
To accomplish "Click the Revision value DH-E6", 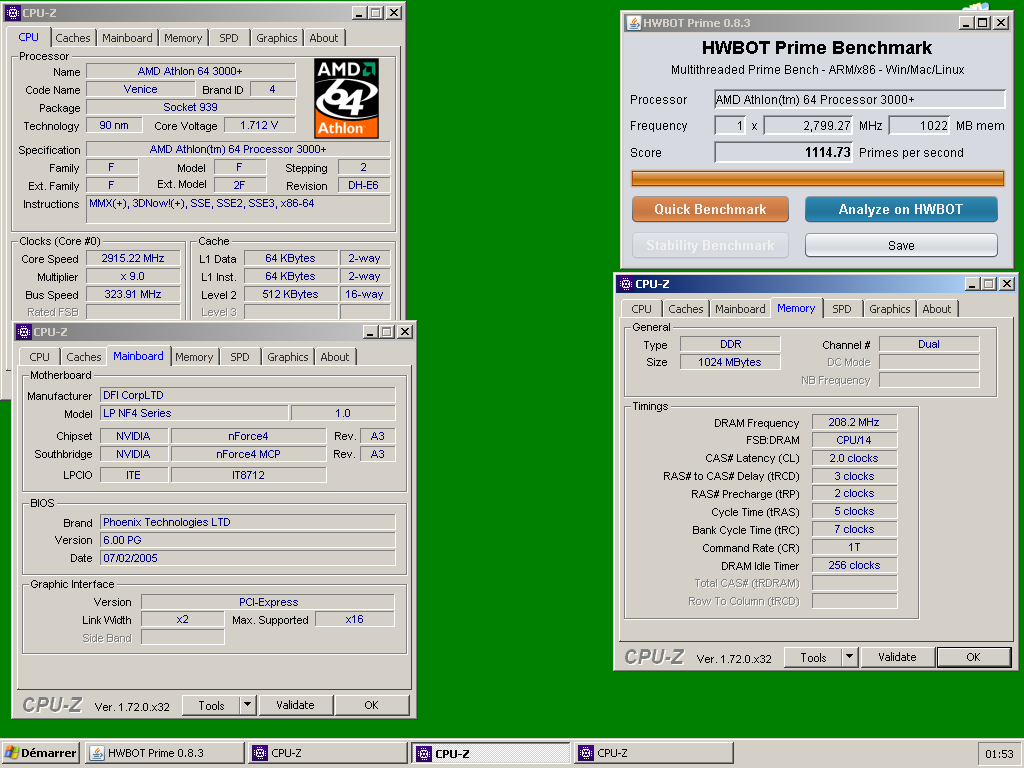I will coord(364,185).
